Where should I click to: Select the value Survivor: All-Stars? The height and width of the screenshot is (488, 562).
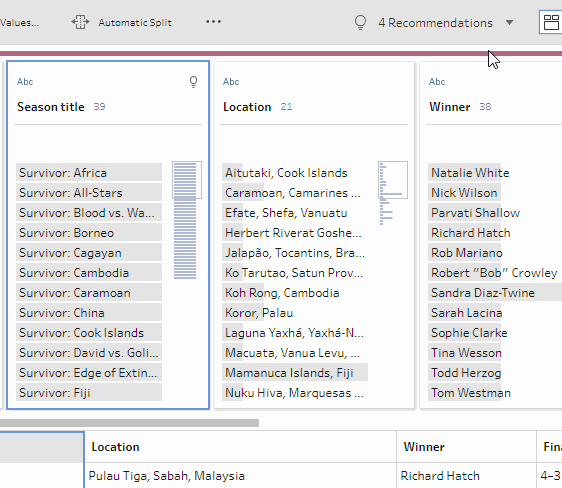click(x=89, y=193)
